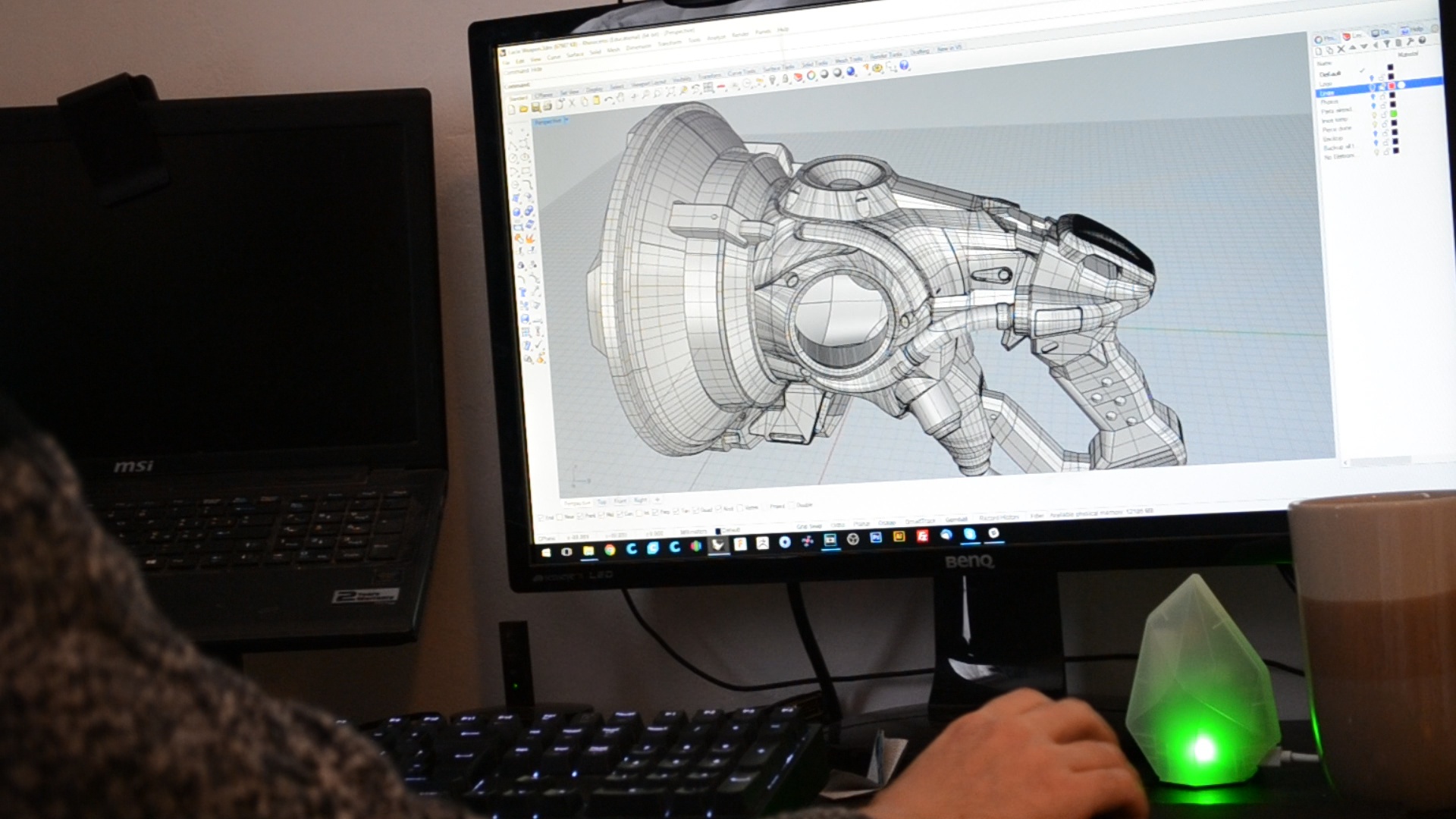Click the Save floppy disk icon
This screenshot has height=819, width=1456.
tap(535, 107)
